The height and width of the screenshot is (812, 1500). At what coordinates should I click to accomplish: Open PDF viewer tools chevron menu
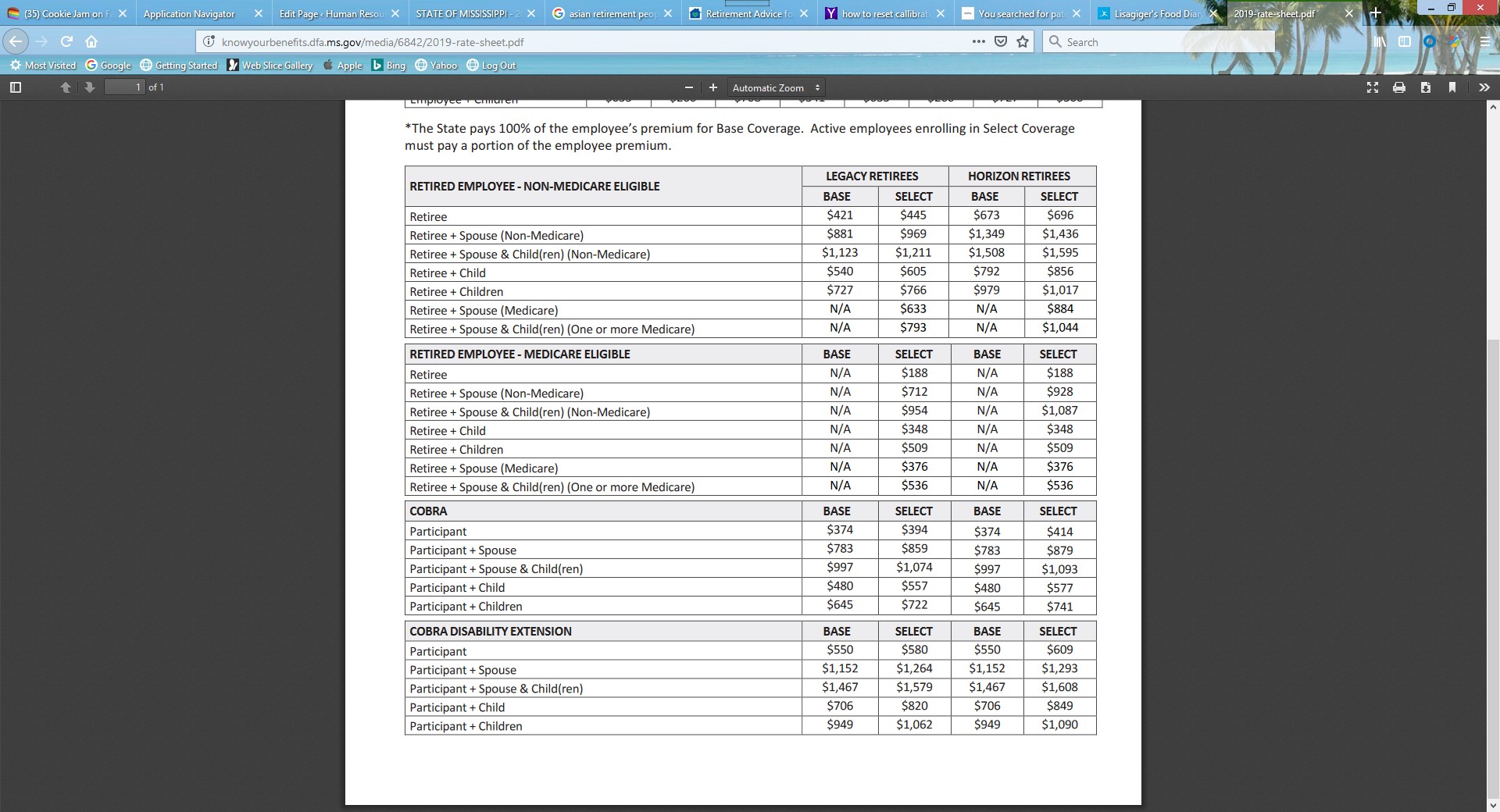(1484, 87)
